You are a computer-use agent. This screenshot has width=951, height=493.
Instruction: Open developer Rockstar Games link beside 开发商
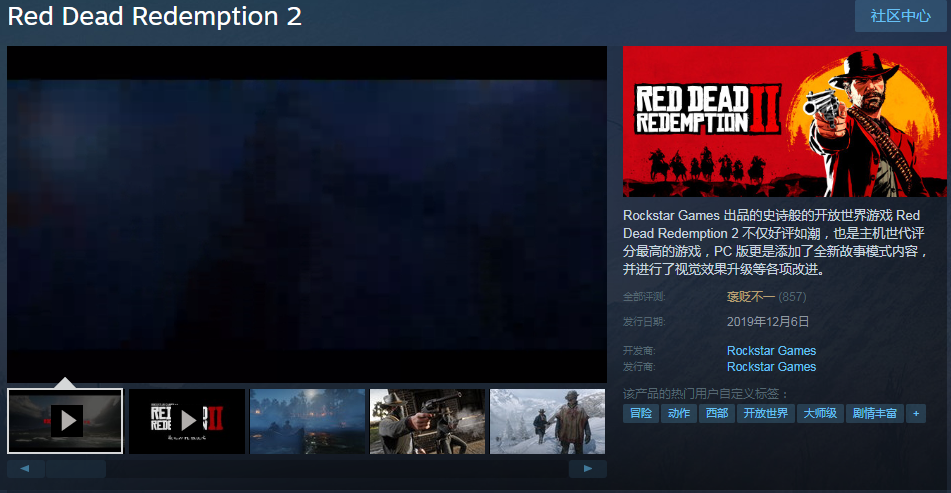(771, 351)
